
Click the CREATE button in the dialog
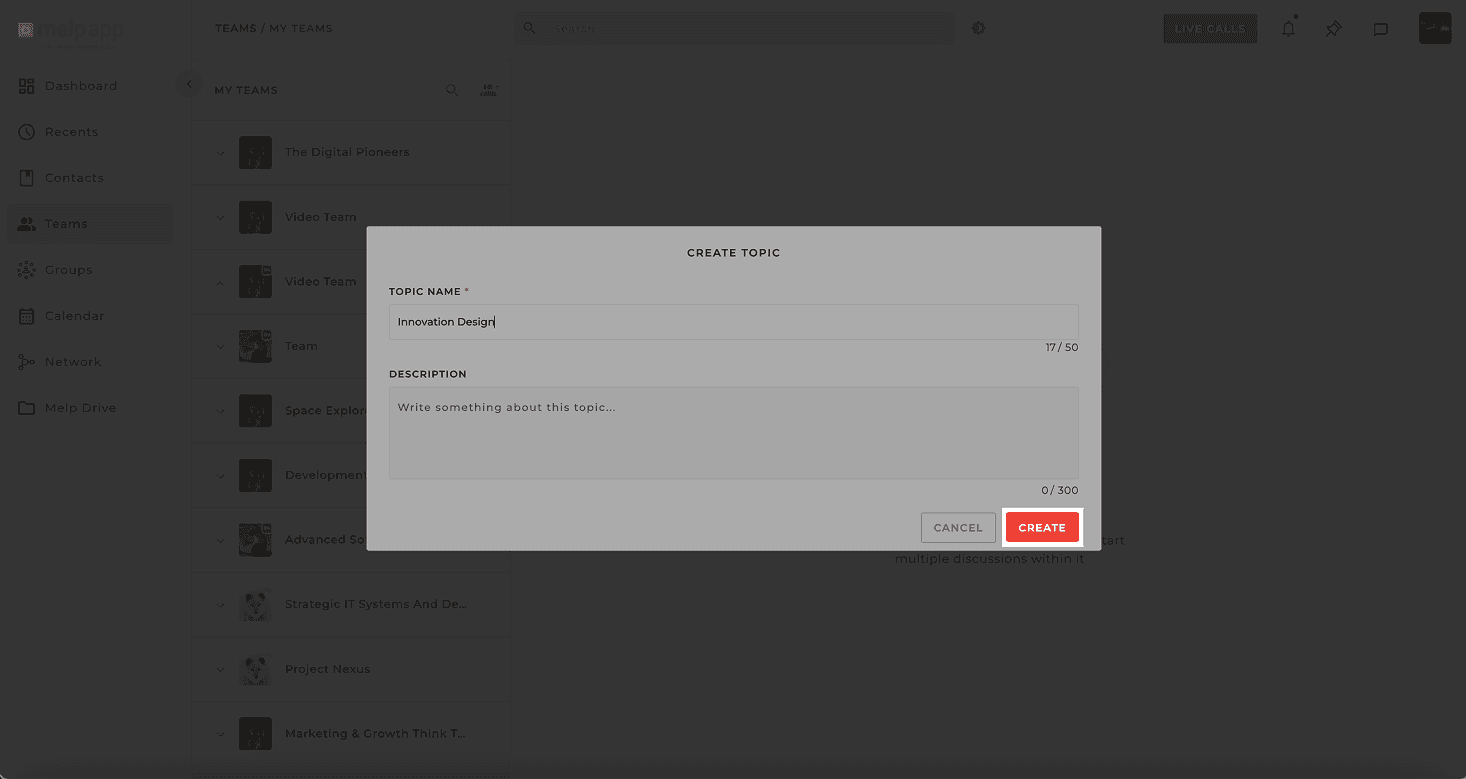tap(1042, 527)
